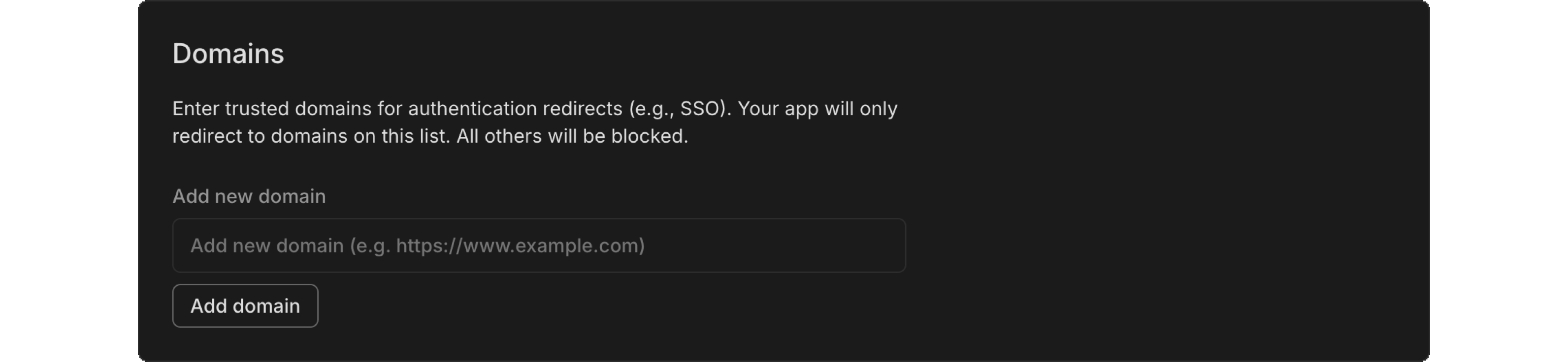Click the input showing example domain placeholder
Image resolution: width=1568 pixels, height=364 pixels.
point(539,245)
